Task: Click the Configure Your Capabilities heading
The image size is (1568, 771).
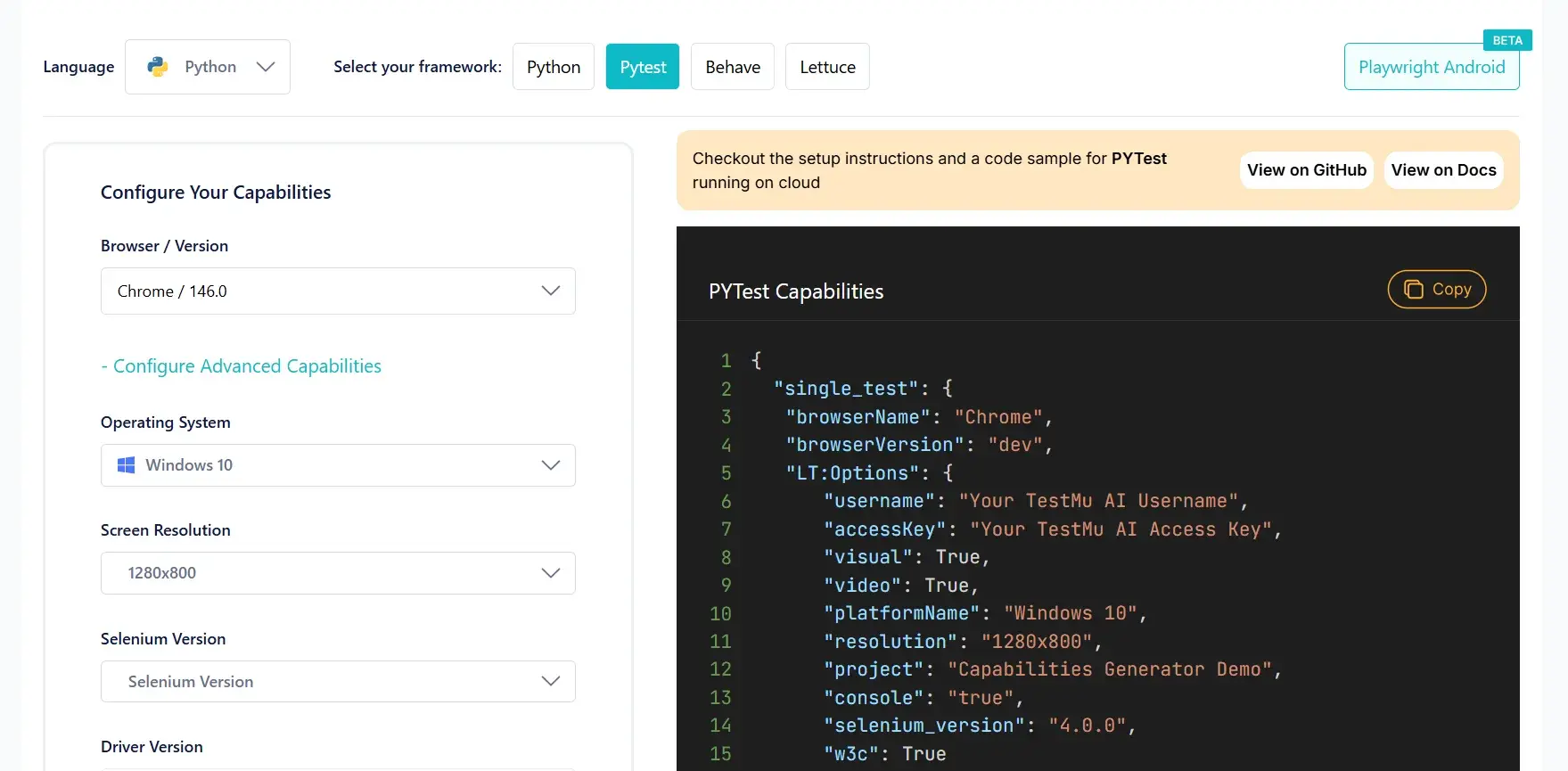Action: click(216, 193)
